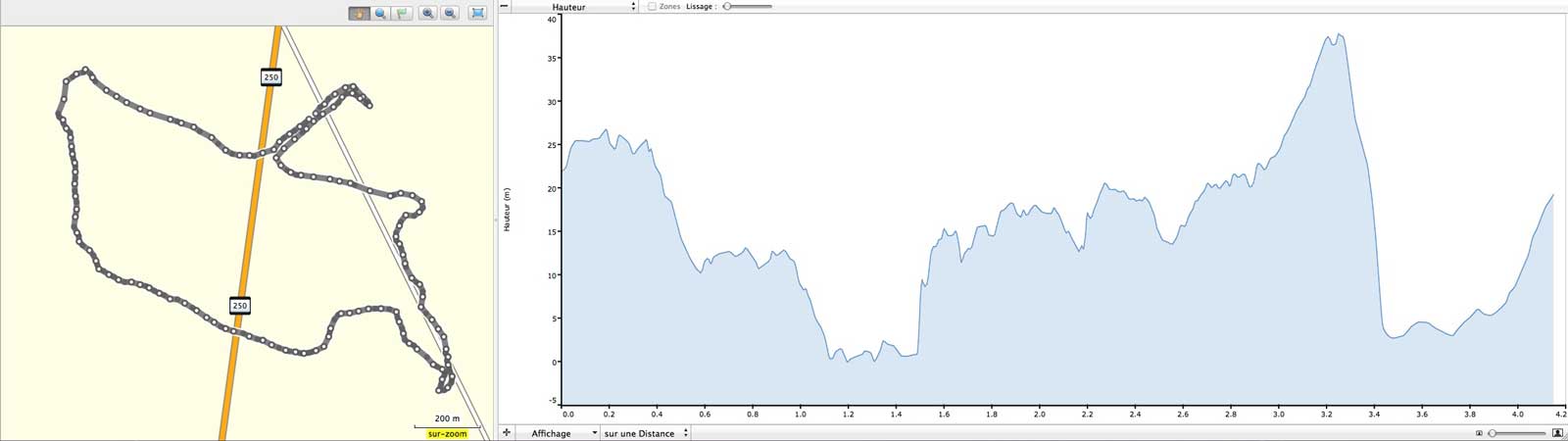Click the lower 250 road sign on map

coord(240,306)
